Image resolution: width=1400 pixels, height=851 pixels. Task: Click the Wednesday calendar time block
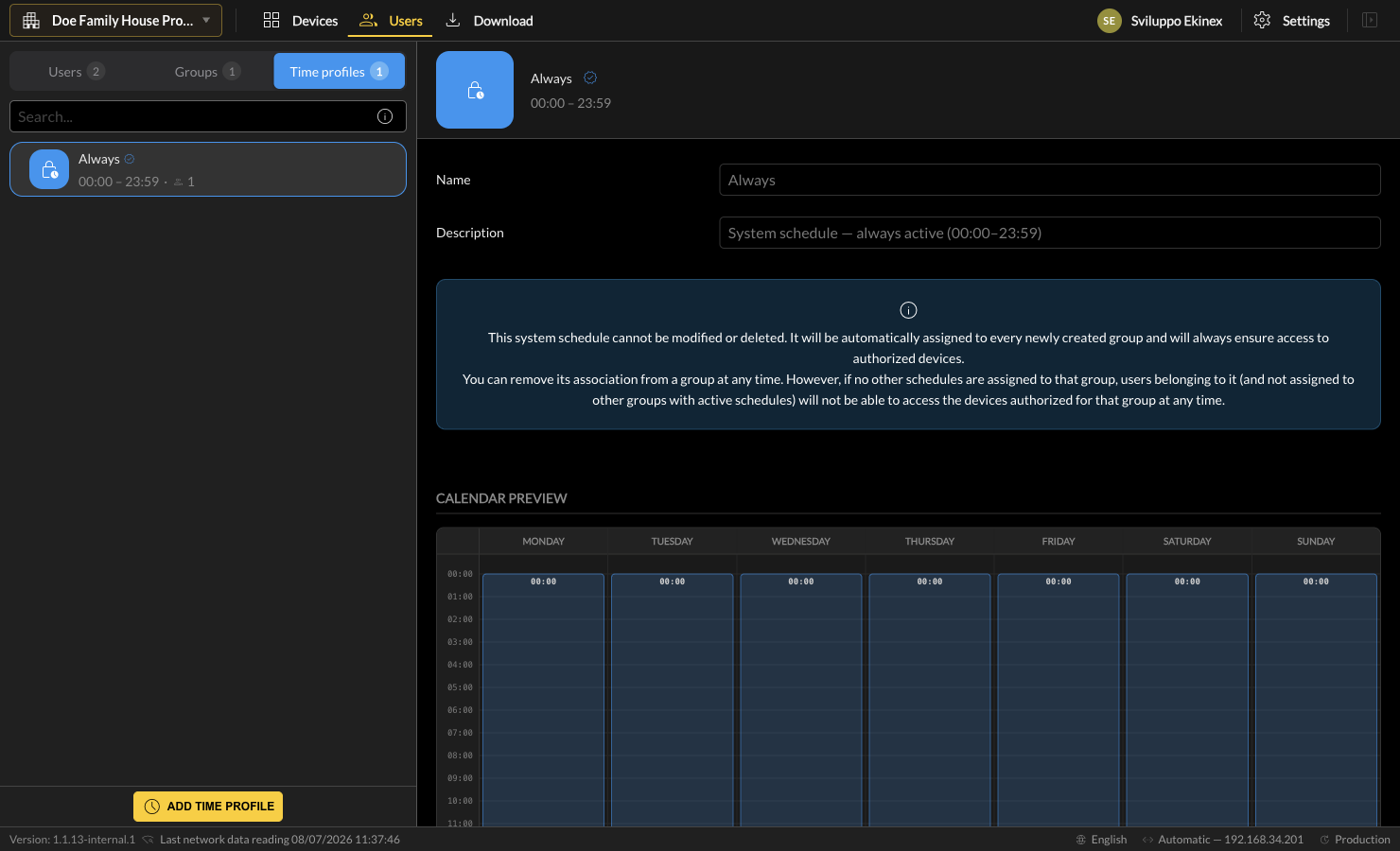(800, 700)
